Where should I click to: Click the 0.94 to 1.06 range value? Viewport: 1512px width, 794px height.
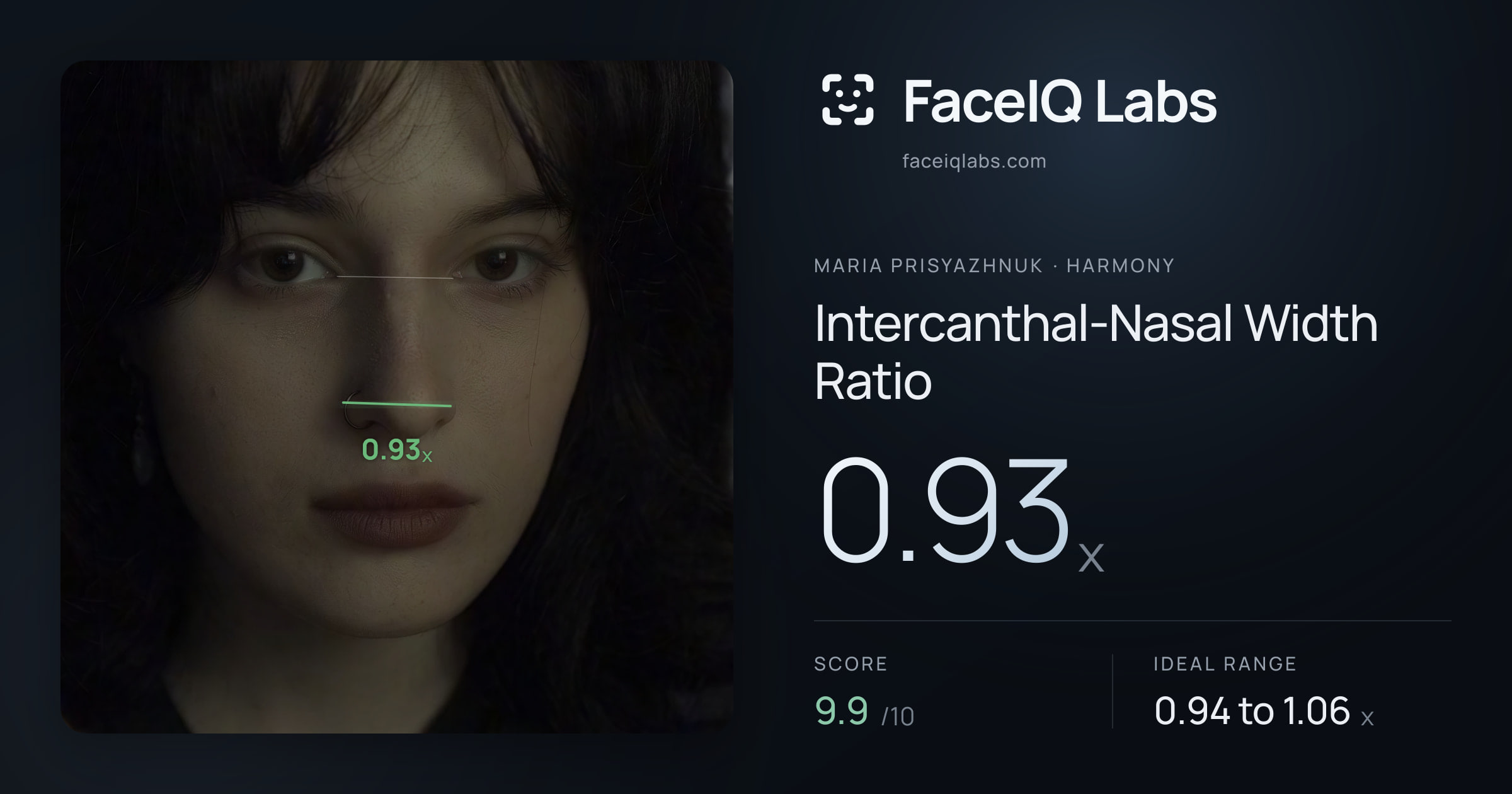pyautogui.click(x=1264, y=711)
